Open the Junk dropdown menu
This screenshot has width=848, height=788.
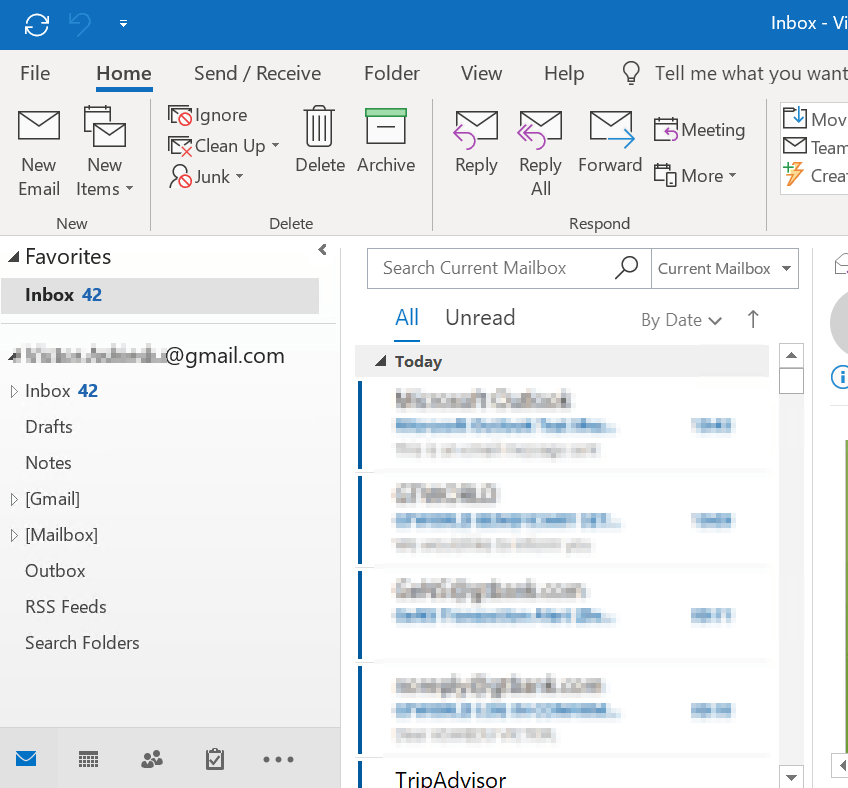tap(206, 177)
